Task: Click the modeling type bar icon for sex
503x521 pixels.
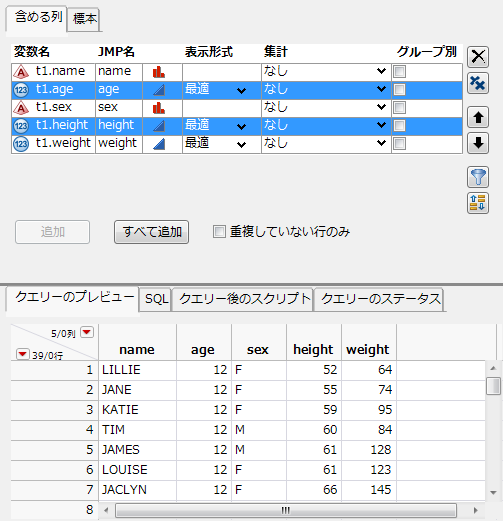Action: point(159,108)
